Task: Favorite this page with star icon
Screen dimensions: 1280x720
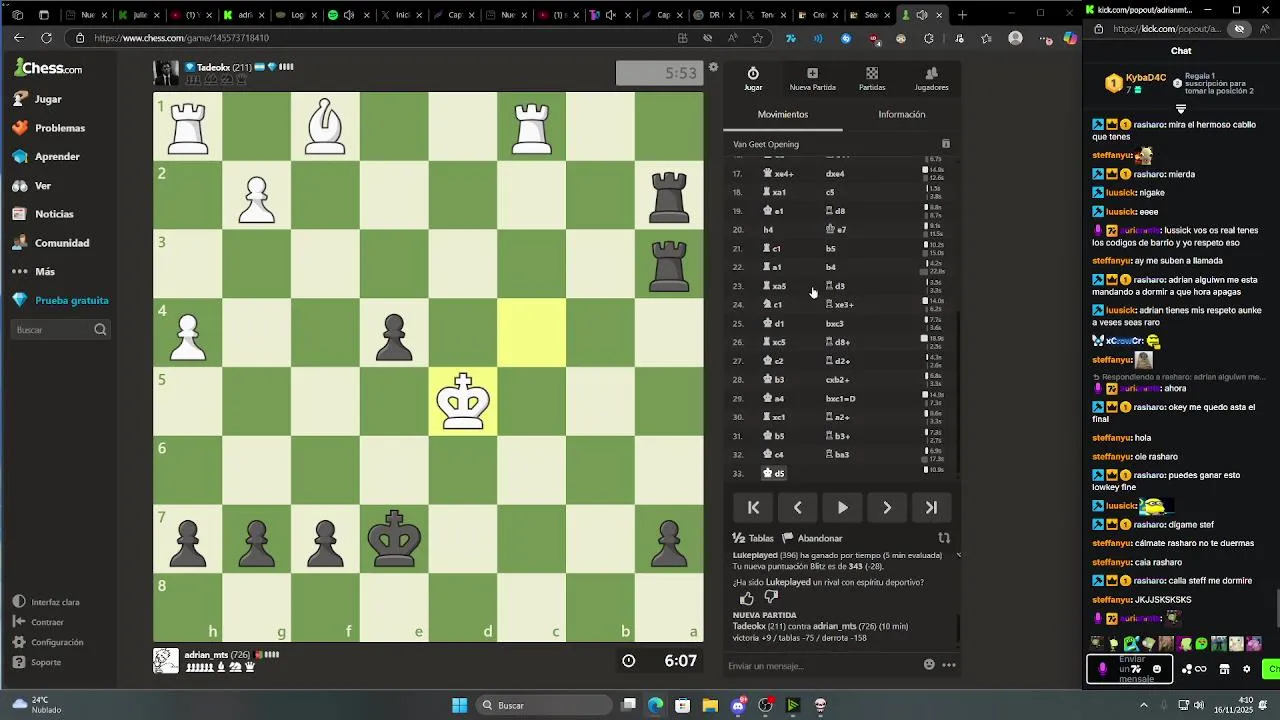Action: 758,38
